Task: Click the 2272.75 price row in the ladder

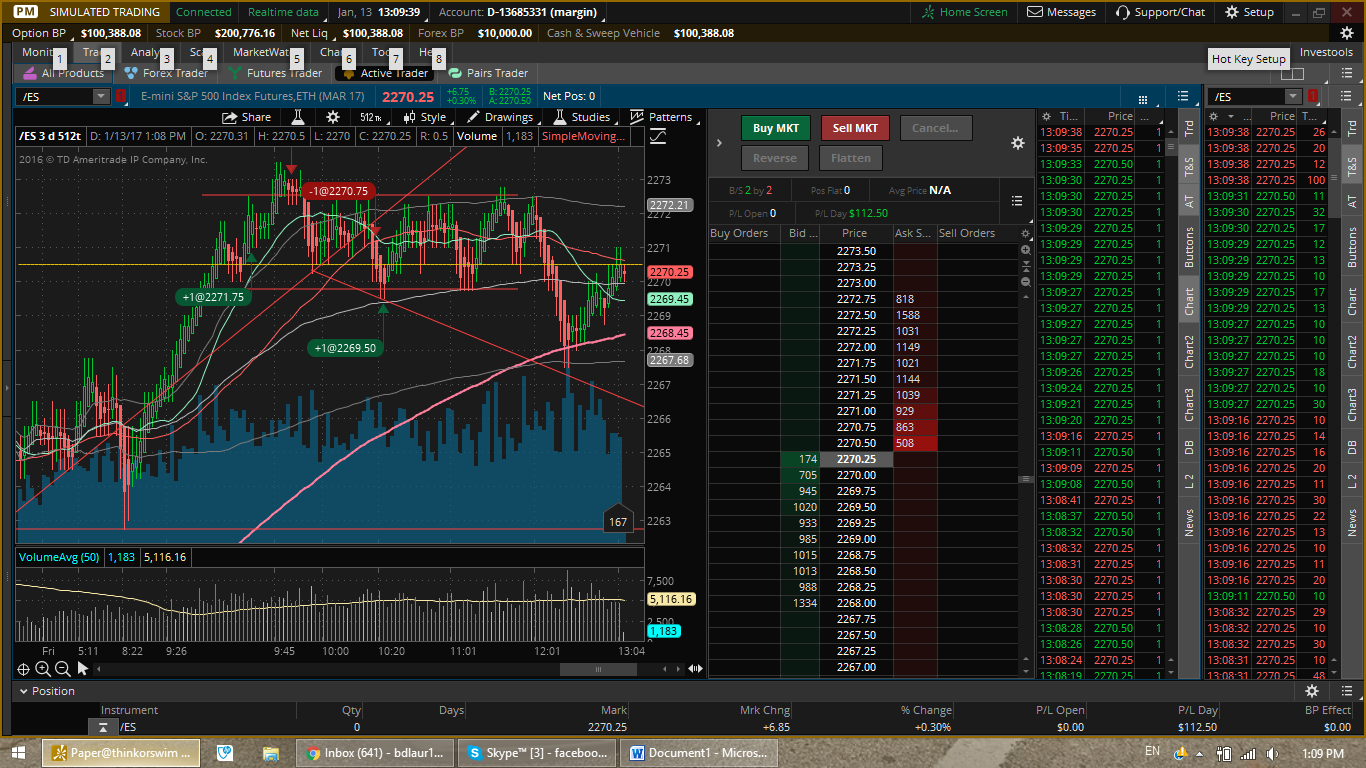Action: pyautogui.click(x=855, y=299)
